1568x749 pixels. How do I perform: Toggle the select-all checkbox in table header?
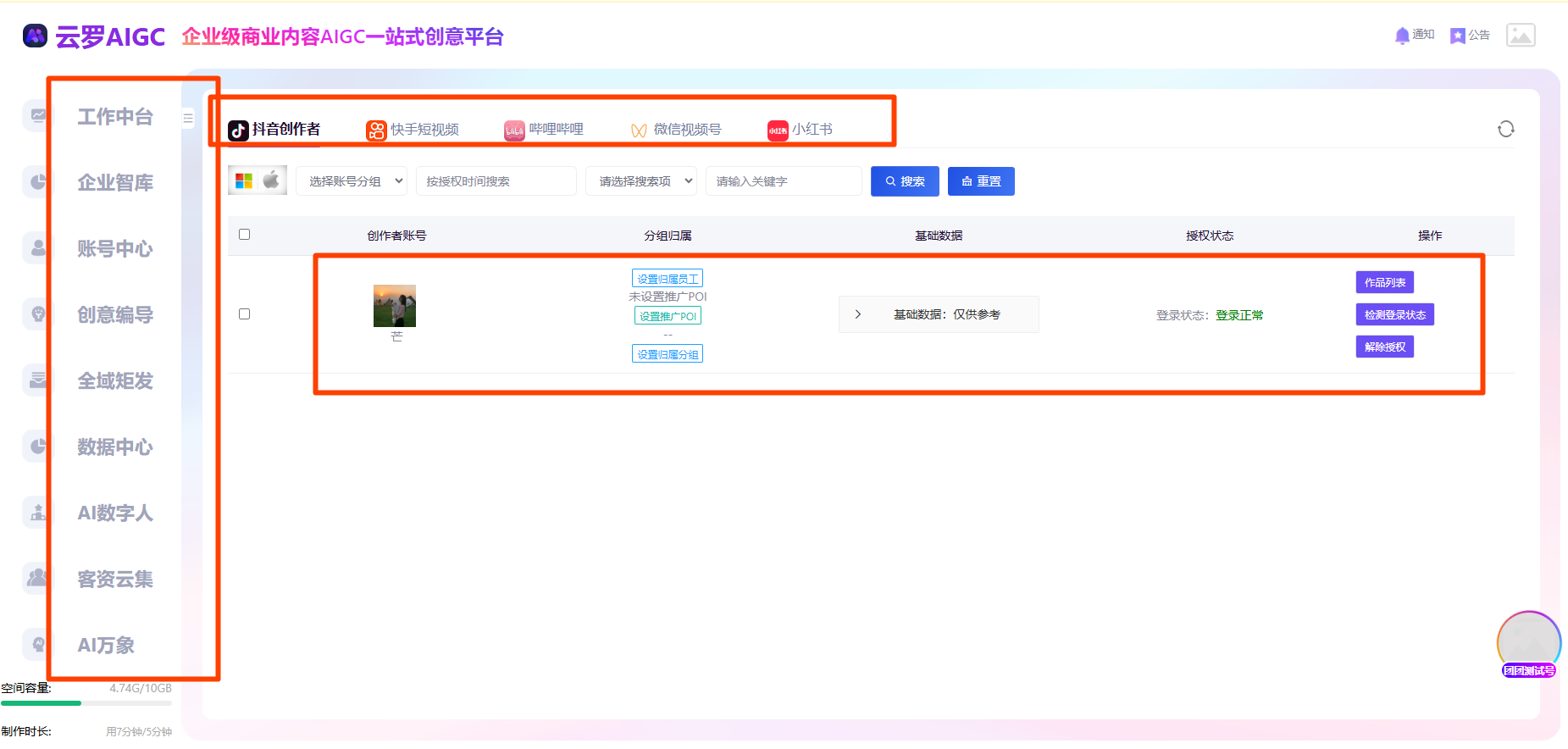(x=245, y=235)
